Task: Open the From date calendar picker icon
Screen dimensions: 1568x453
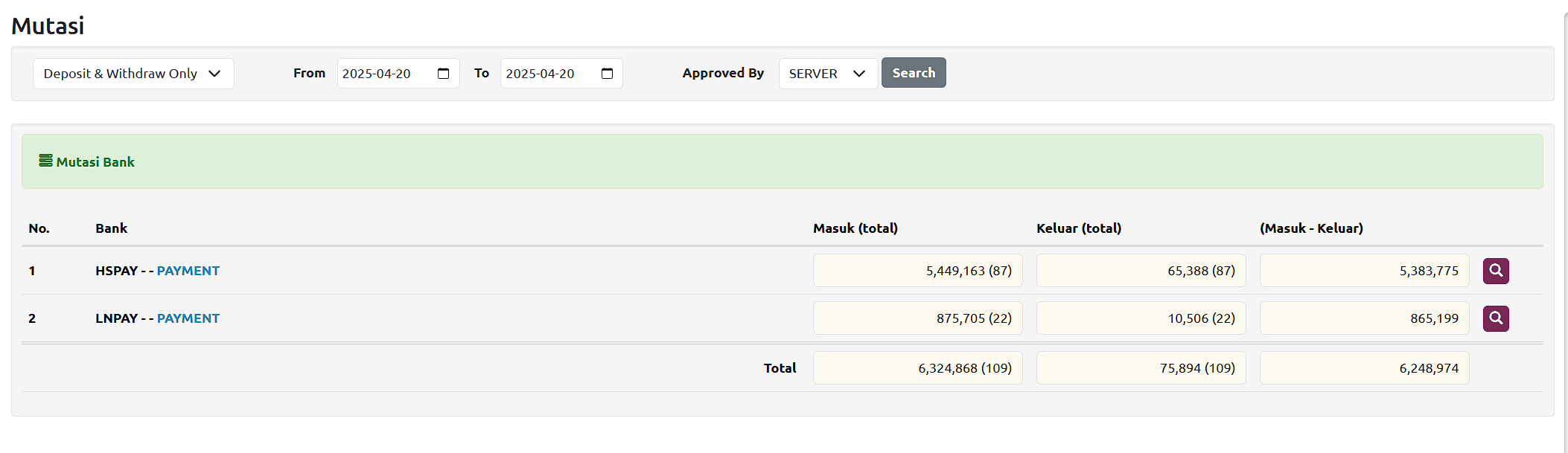Action: pos(444,74)
